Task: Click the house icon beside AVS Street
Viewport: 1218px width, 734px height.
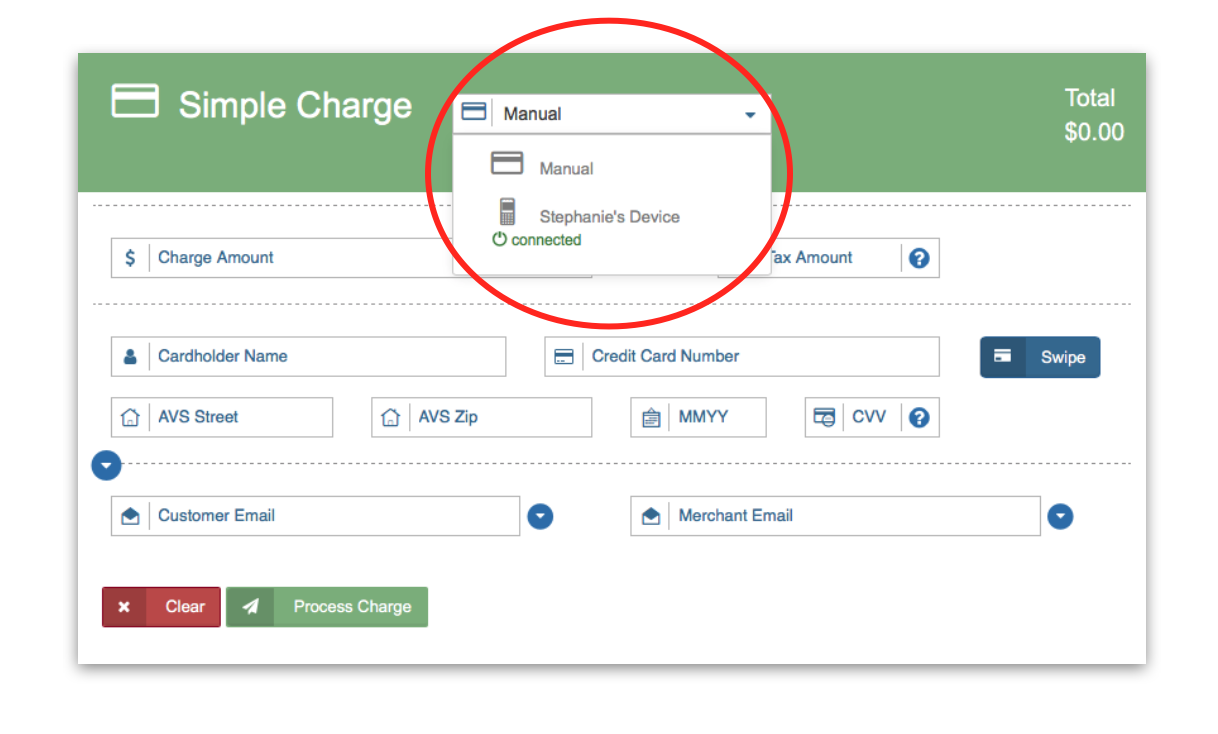Action: coord(130,418)
